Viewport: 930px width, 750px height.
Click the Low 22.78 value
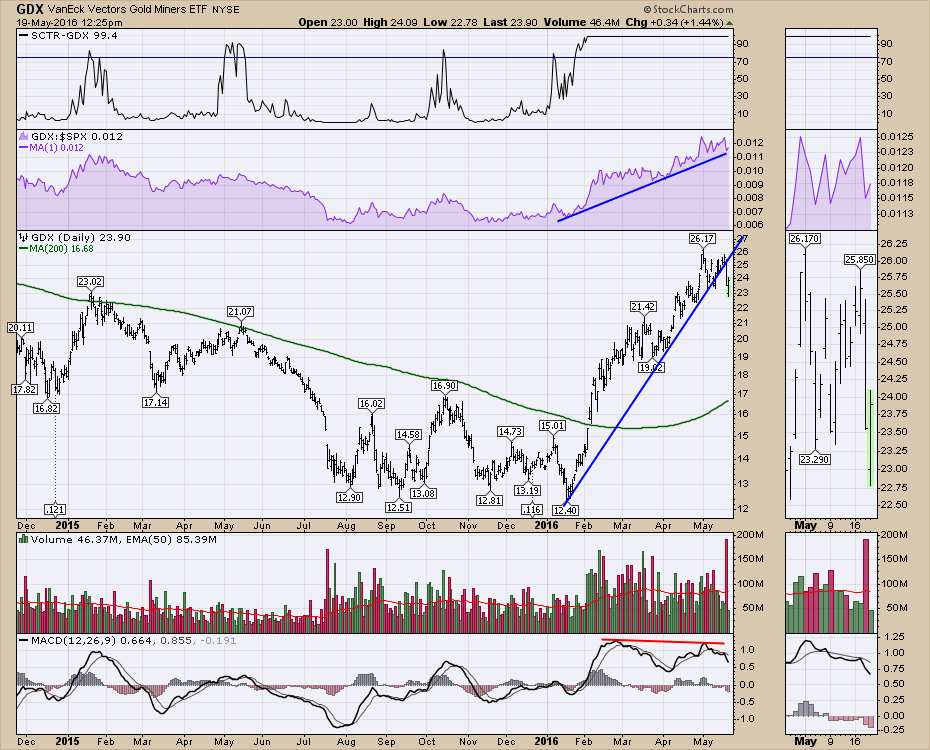click(x=451, y=23)
